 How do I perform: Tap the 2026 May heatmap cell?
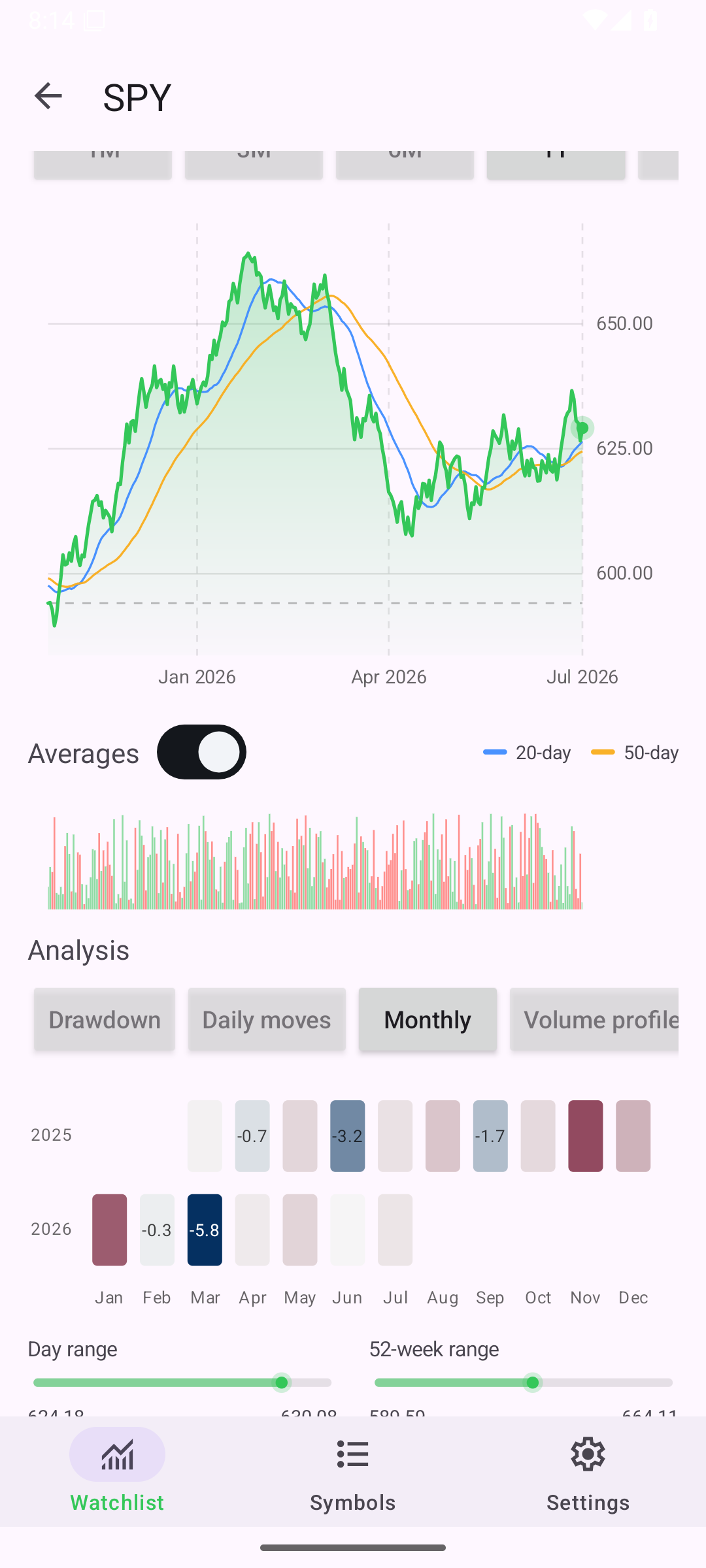click(300, 1230)
